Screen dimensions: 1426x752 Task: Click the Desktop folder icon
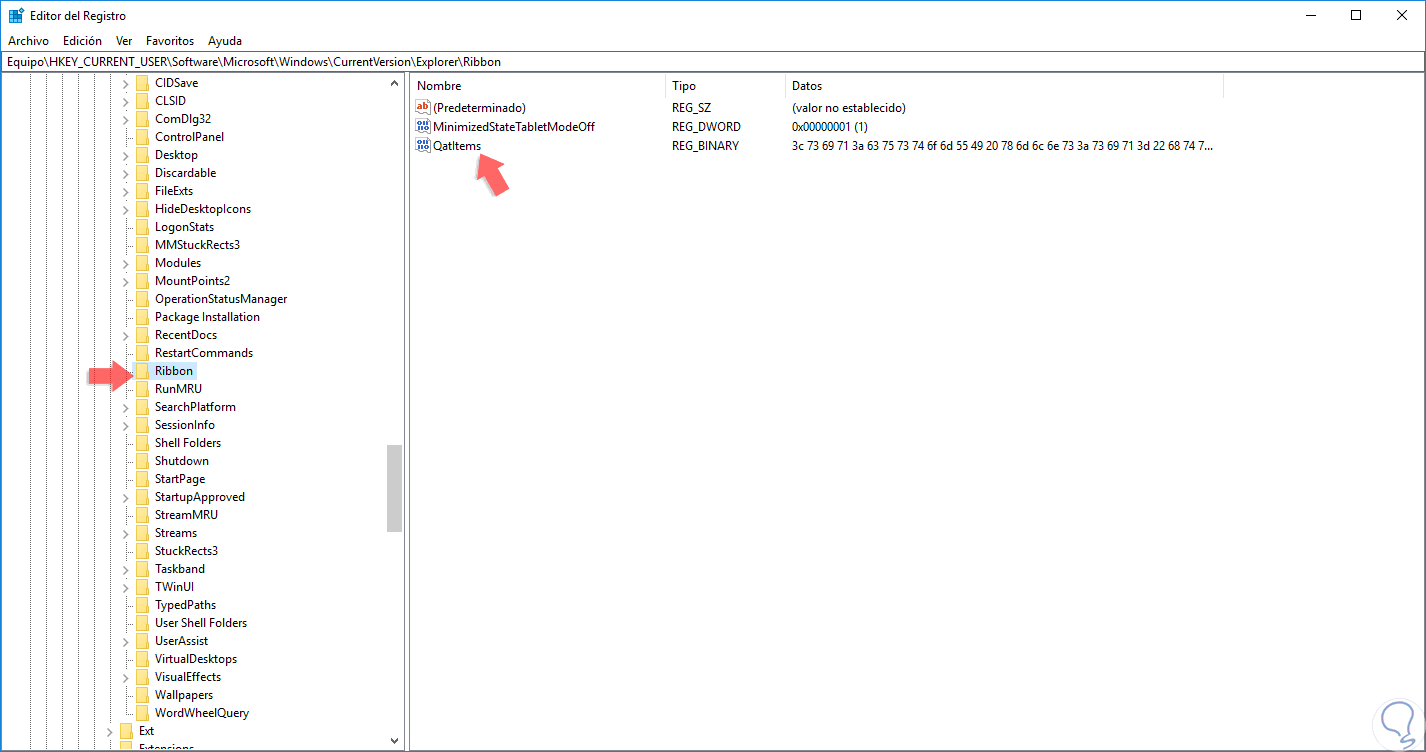click(142, 155)
